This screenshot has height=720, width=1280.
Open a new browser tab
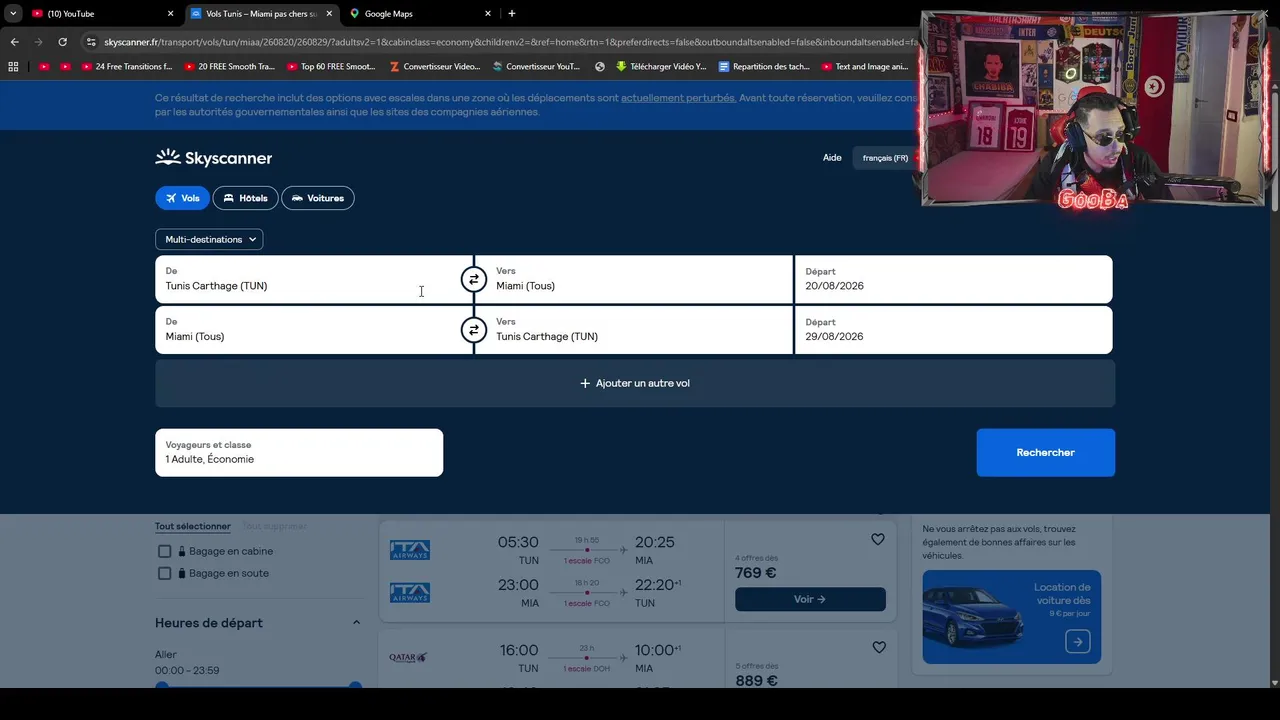click(x=512, y=14)
